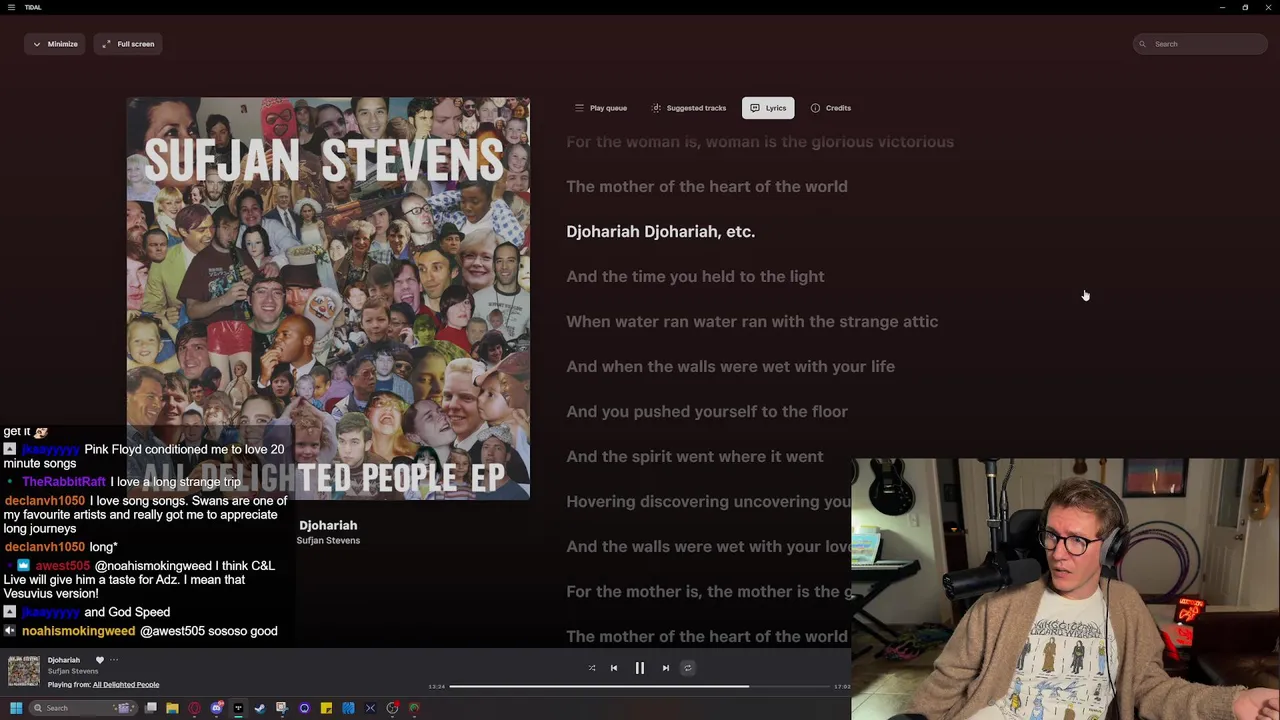
Task: Open the All Delighted People album link
Action: [126, 685]
